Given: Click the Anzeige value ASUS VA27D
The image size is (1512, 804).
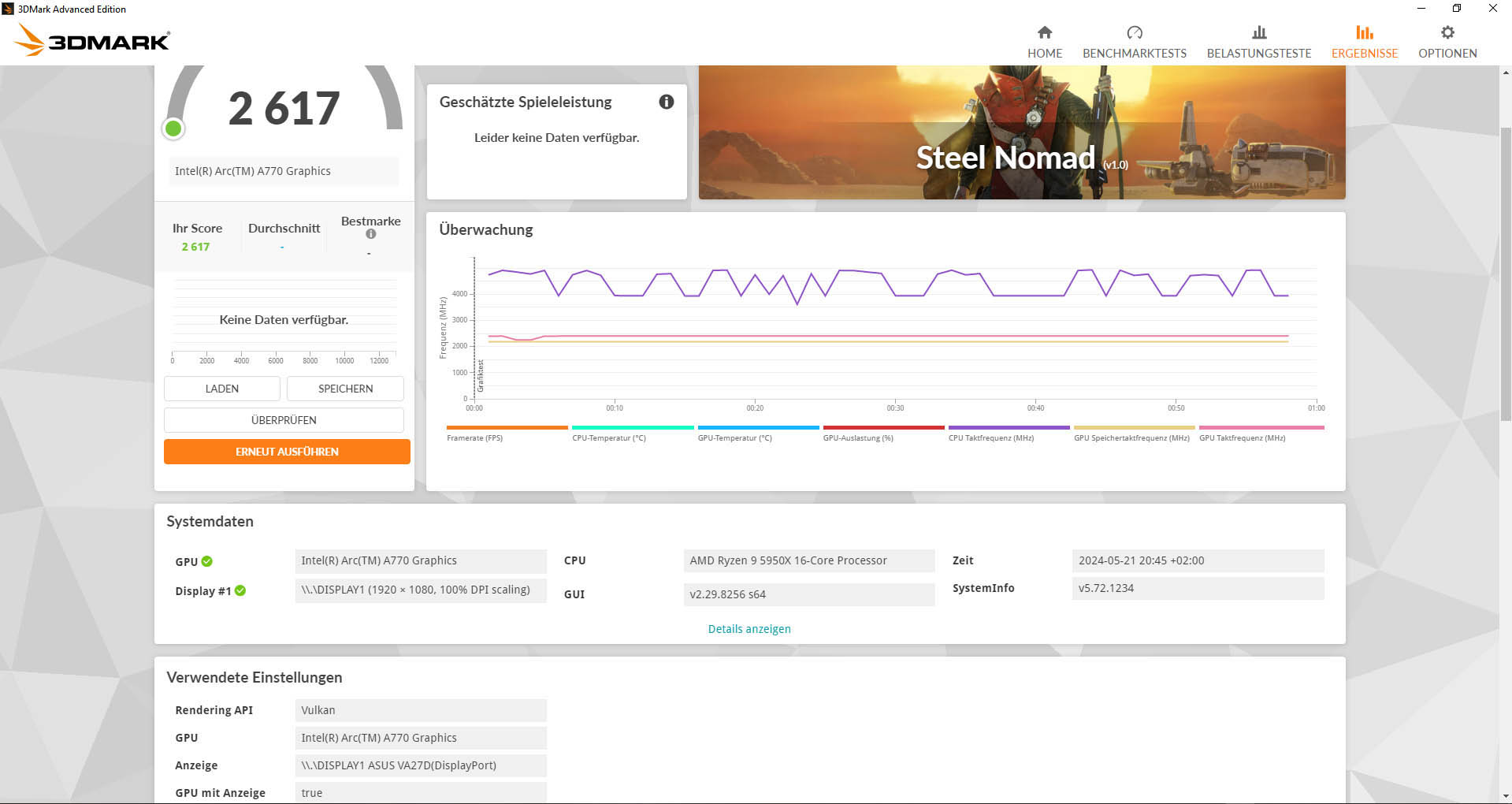Looking at the screenshot, I should point(421,765).
